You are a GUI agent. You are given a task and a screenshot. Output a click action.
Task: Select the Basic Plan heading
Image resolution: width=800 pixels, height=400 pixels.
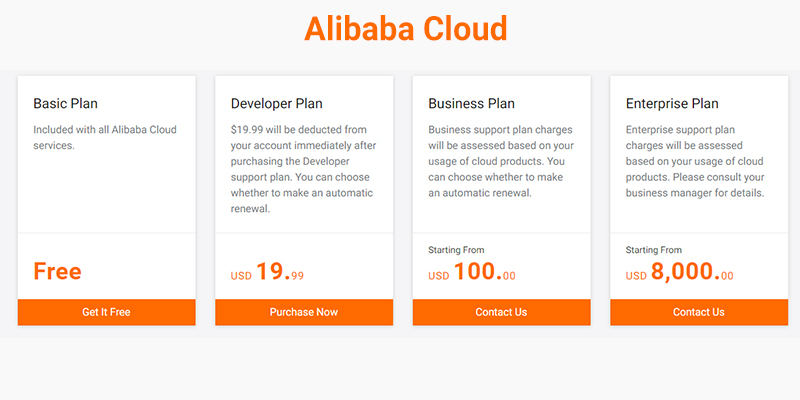(65, 104)
